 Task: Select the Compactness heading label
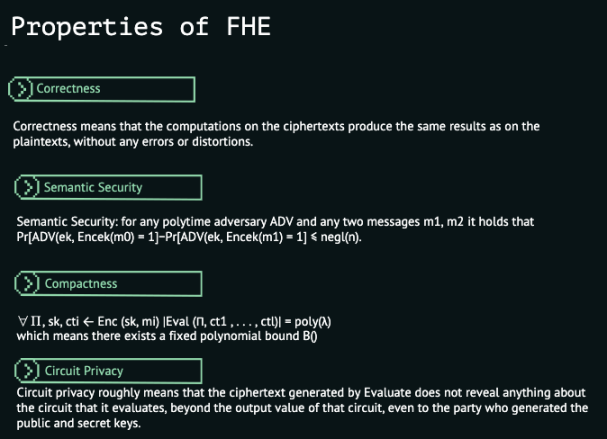point(81,284)
